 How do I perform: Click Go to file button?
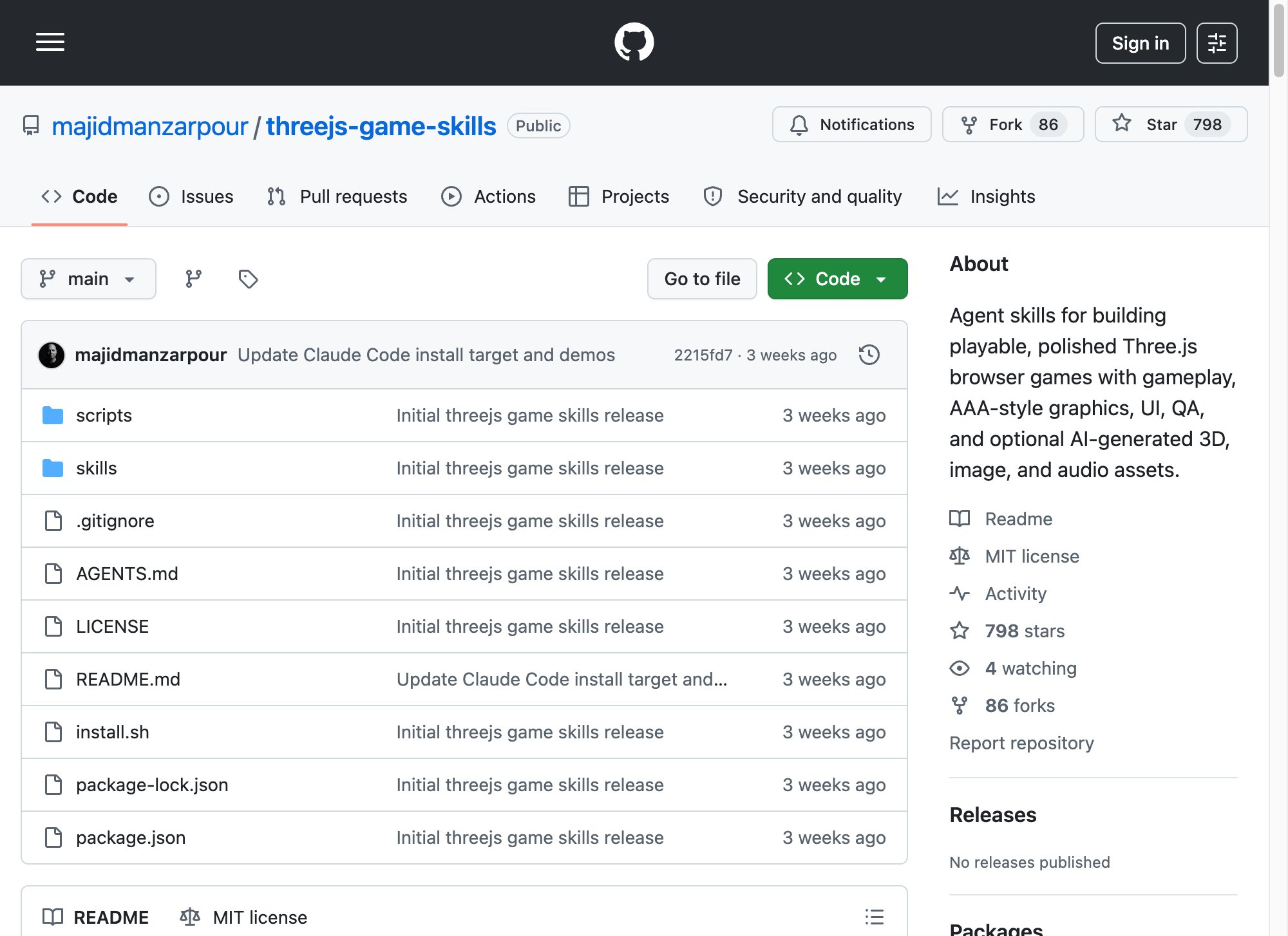pyautogui.click(x=702, y=279)
